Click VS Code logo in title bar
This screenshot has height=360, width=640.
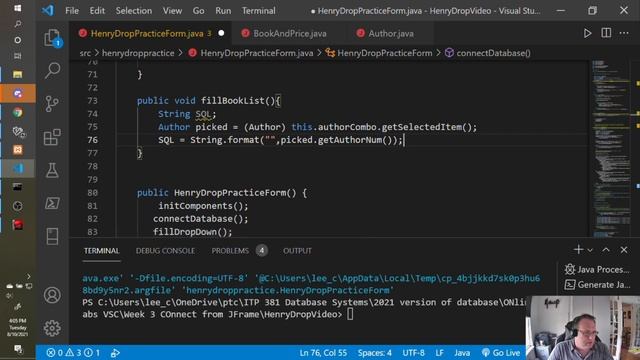[x=48, y=10]
